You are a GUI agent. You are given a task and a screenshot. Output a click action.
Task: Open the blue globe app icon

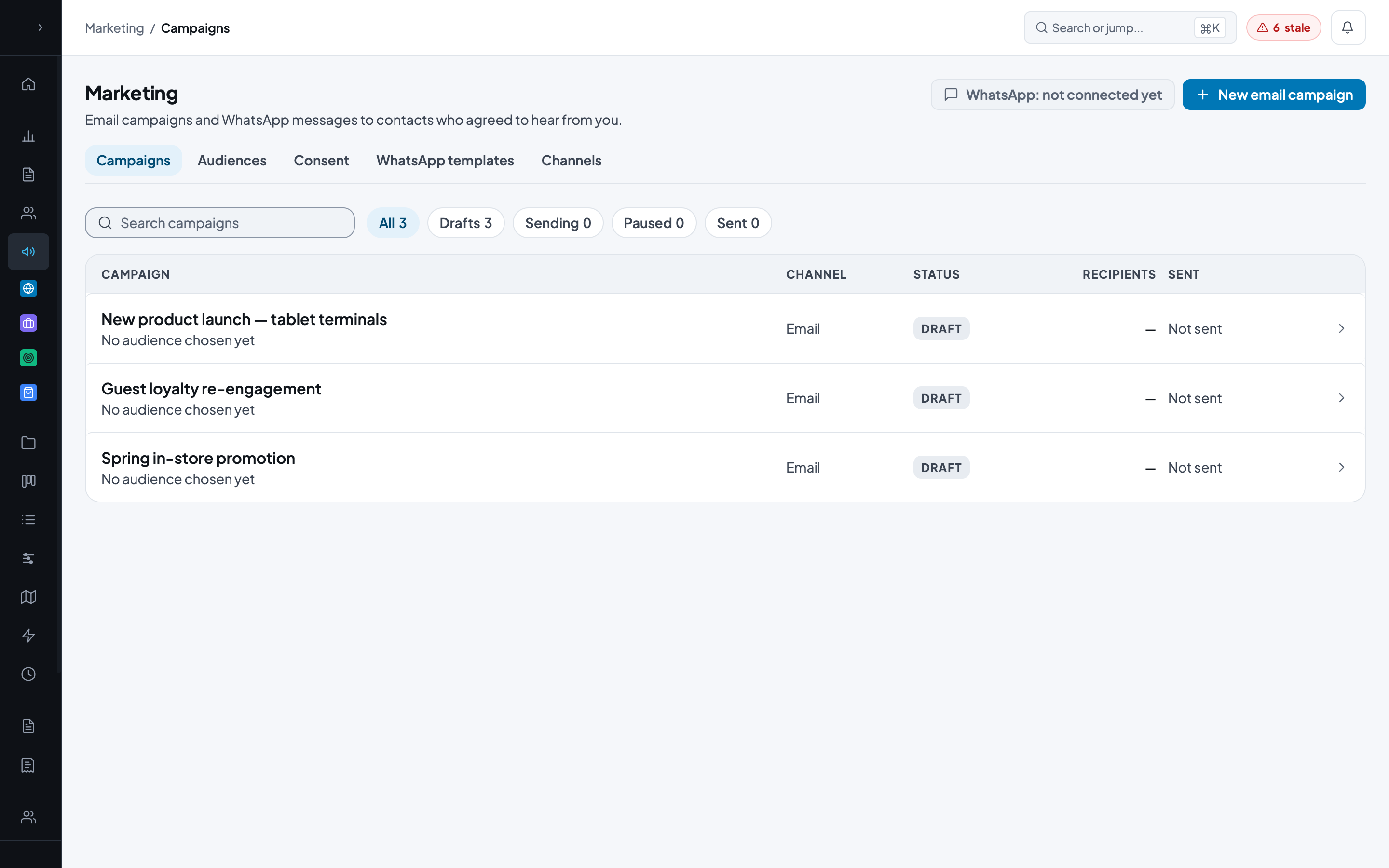click(x=28, y=288)
